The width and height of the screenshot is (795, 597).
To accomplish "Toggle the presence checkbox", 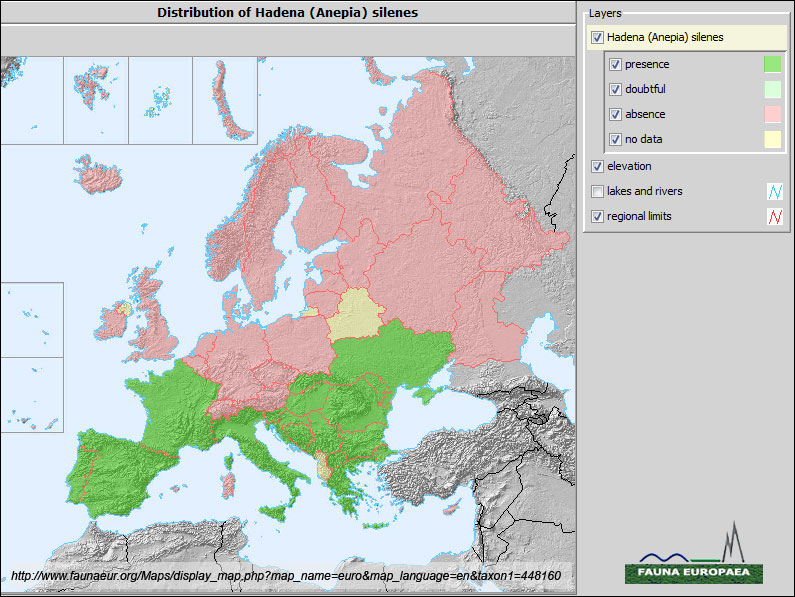I will [616, 65].
